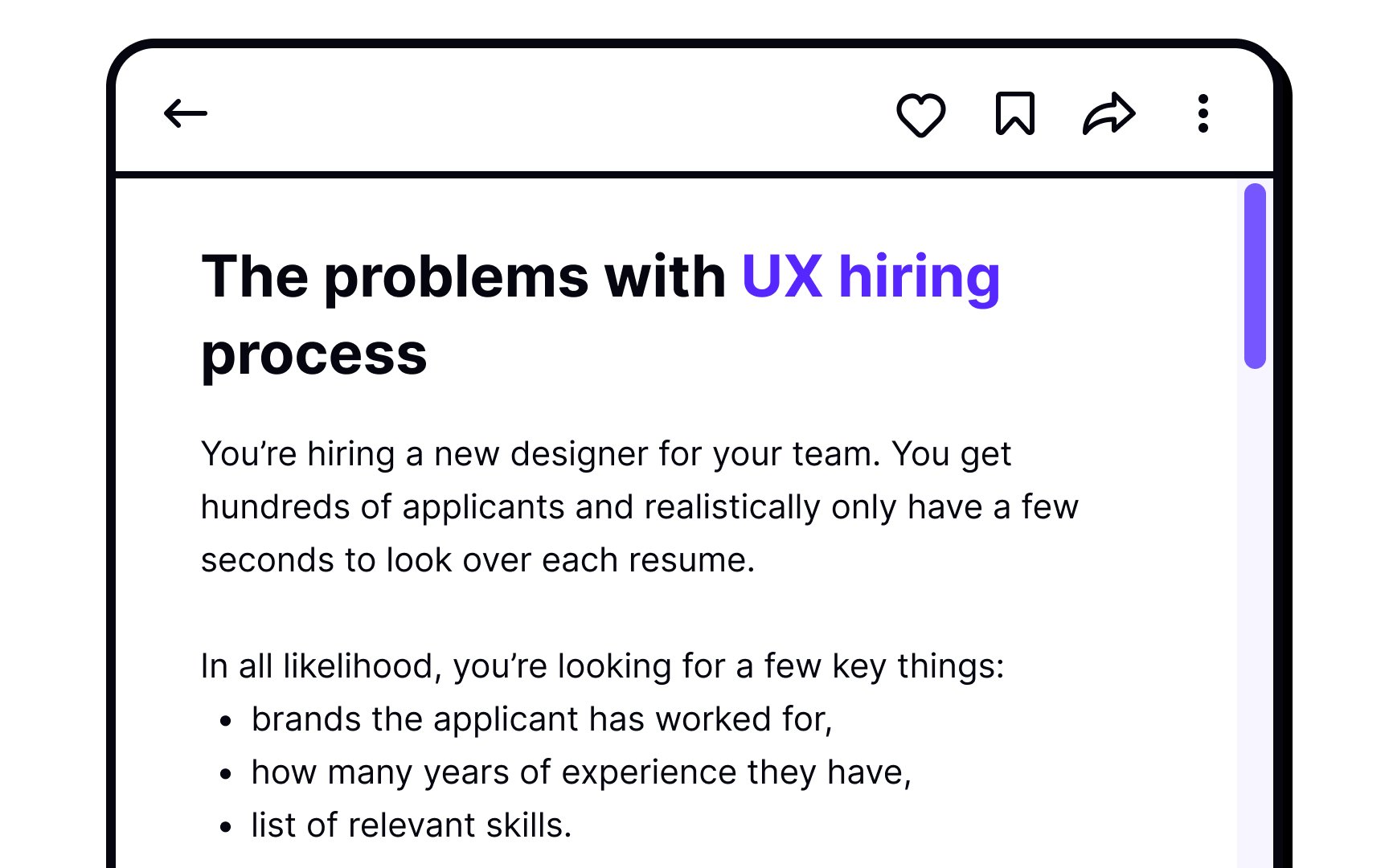Click the bullet dot before 'brands the applicant'

click(x=226, y=721)
